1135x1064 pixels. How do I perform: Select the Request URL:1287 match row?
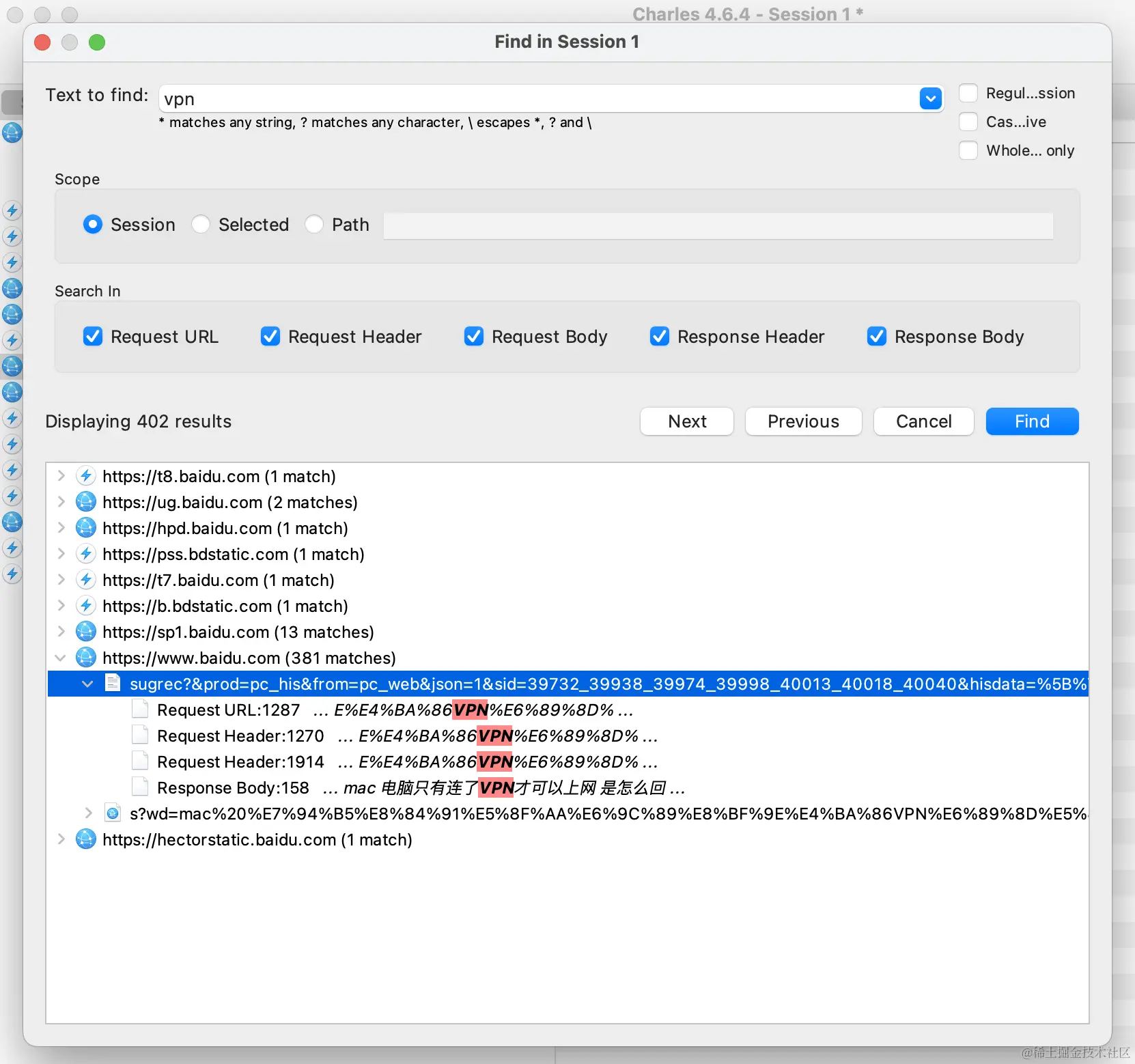[568, 710]
